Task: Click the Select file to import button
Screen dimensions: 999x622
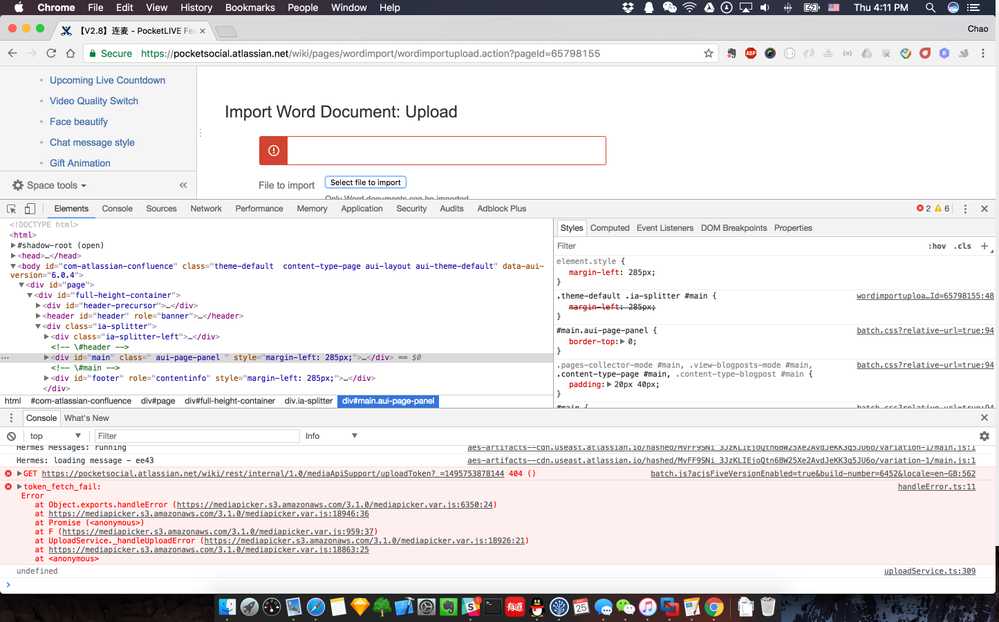Action: pyautogui.click(x=365, y=182)
